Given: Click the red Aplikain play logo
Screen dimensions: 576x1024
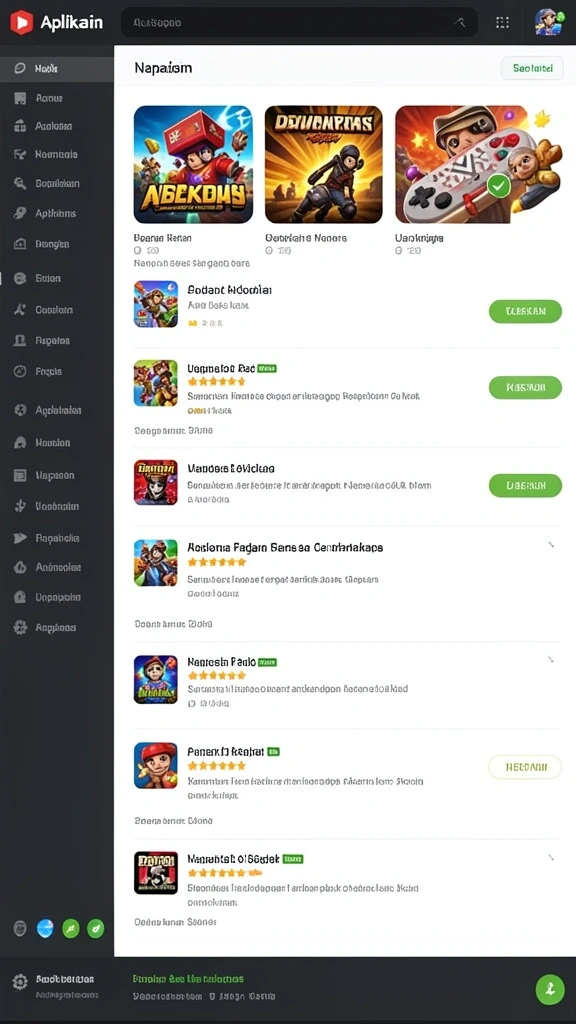Looking at the screenshot, I should click(22, 22).
